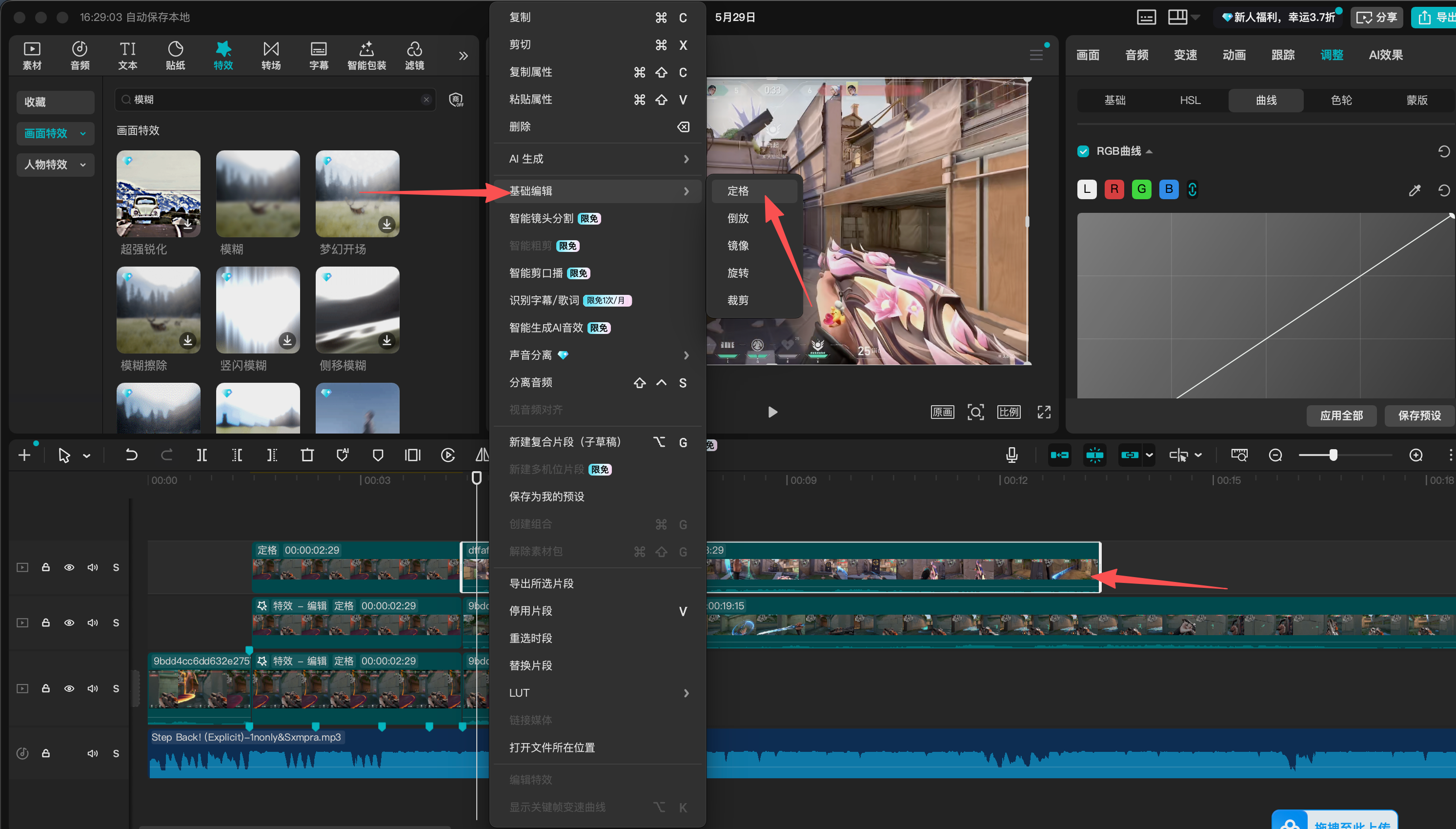Open the LUT submenu
1456x829 pixels.
pos(597,693)
